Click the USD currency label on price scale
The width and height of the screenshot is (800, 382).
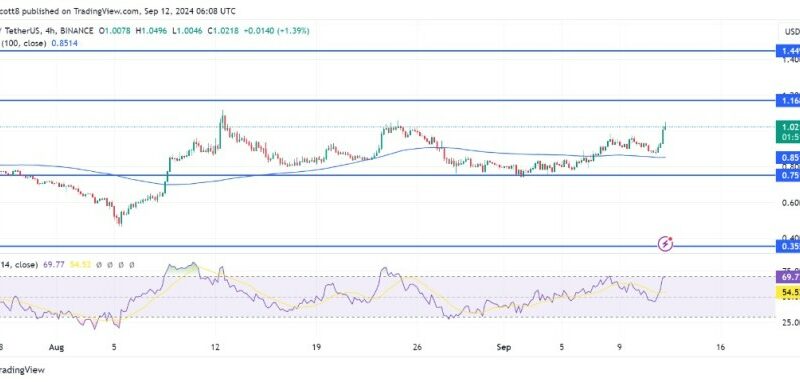pyautogui.click(x=792, y=32)
